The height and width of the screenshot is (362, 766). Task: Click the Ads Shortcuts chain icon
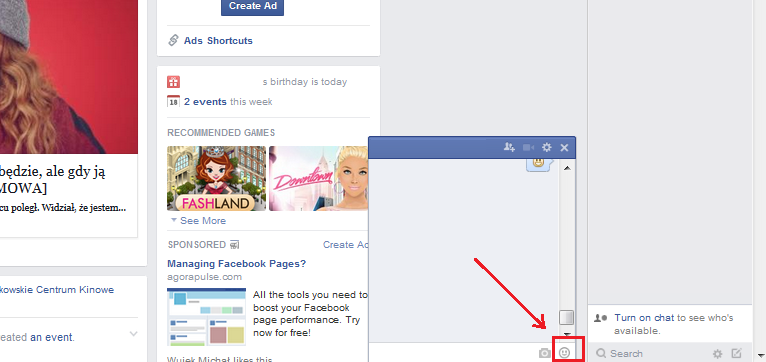173,40
